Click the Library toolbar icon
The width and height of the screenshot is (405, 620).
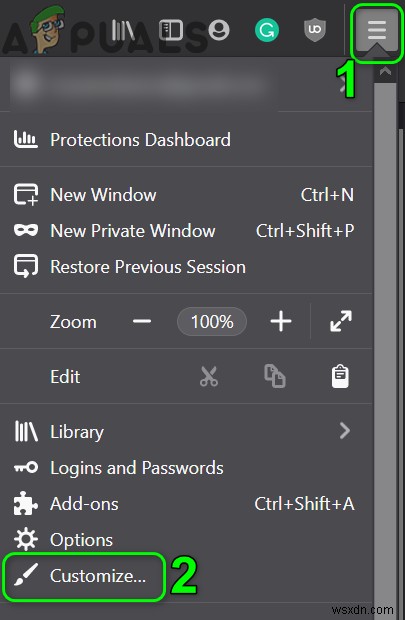123,30
